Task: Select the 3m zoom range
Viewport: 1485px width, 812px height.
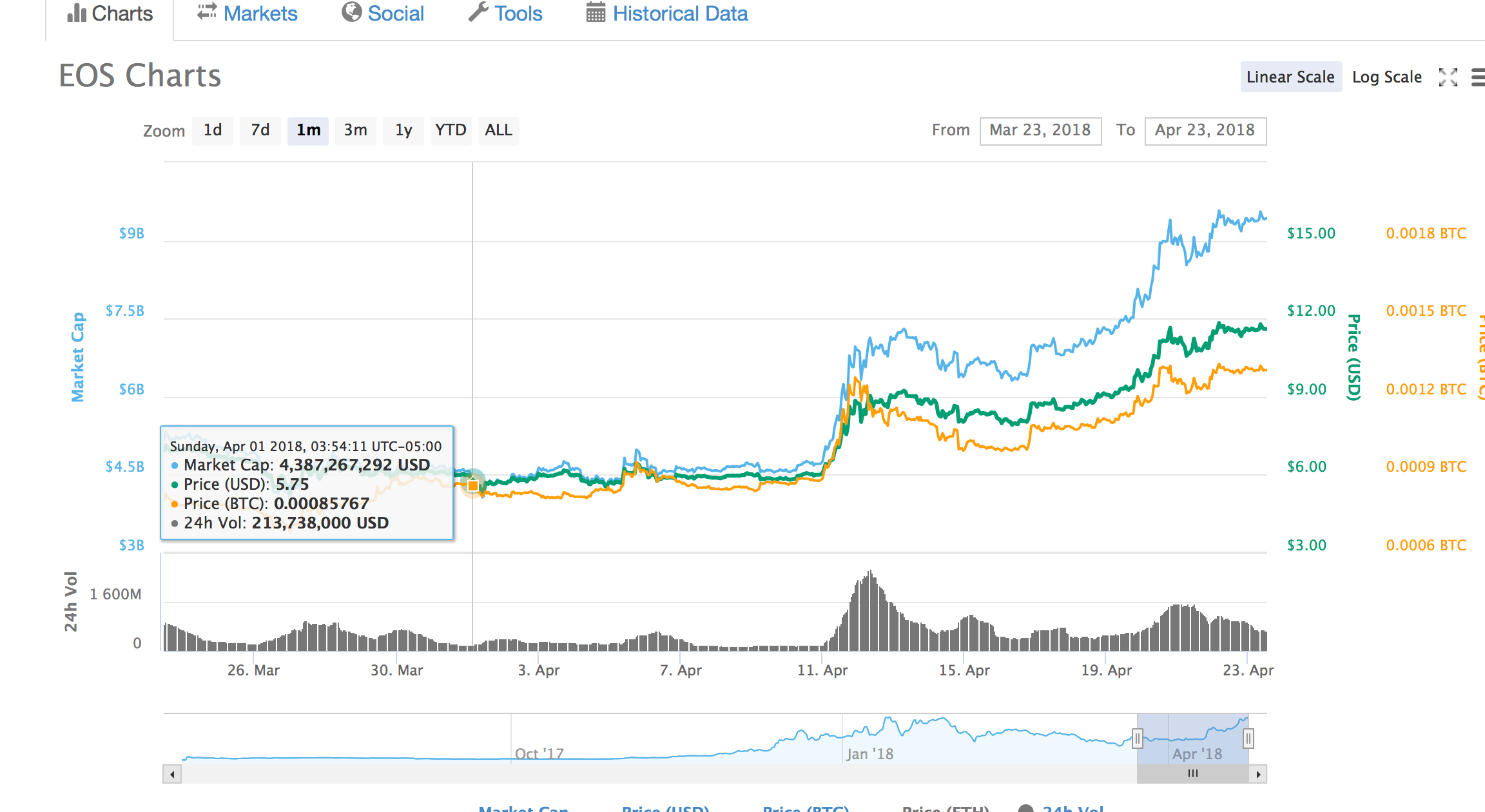Action: point(356,130)
